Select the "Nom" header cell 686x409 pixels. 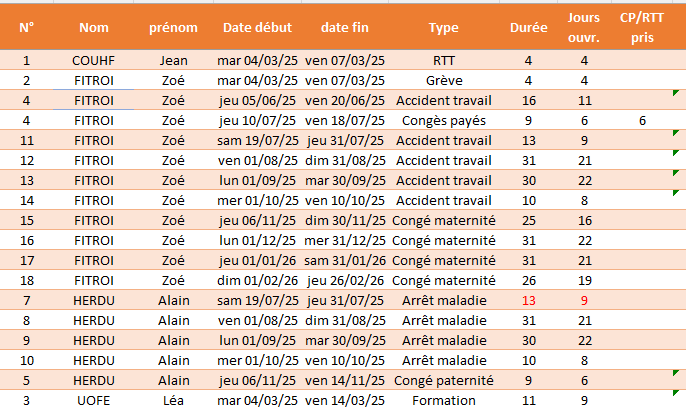click(x=94, y=27)
